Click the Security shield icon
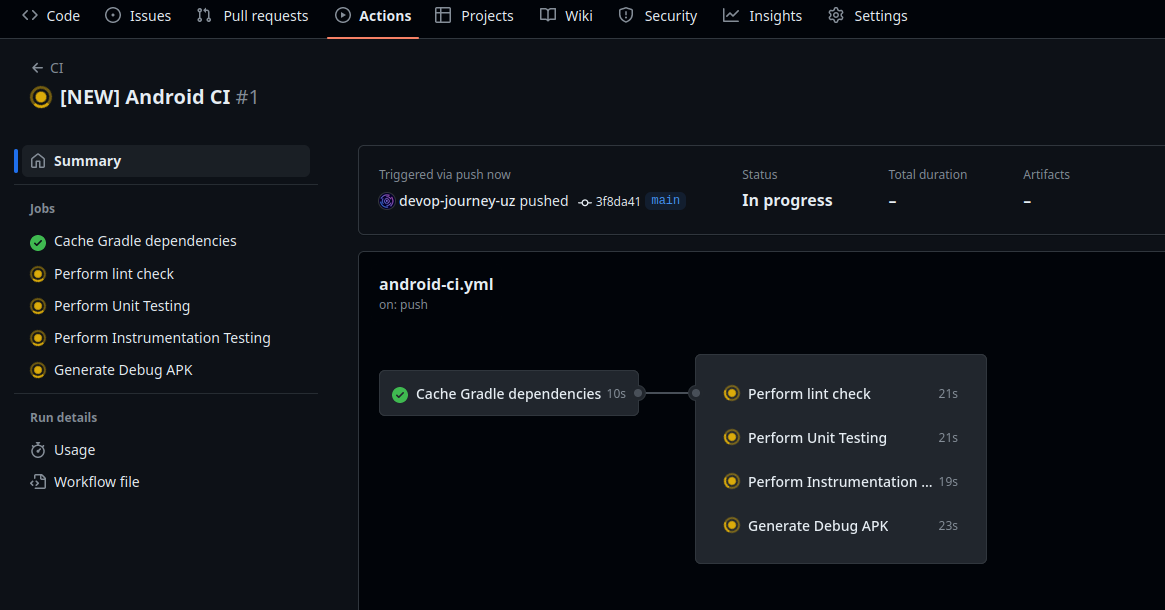Viewport: 1165px width, 610px height. pyautogui.click(x=626, y=16)
